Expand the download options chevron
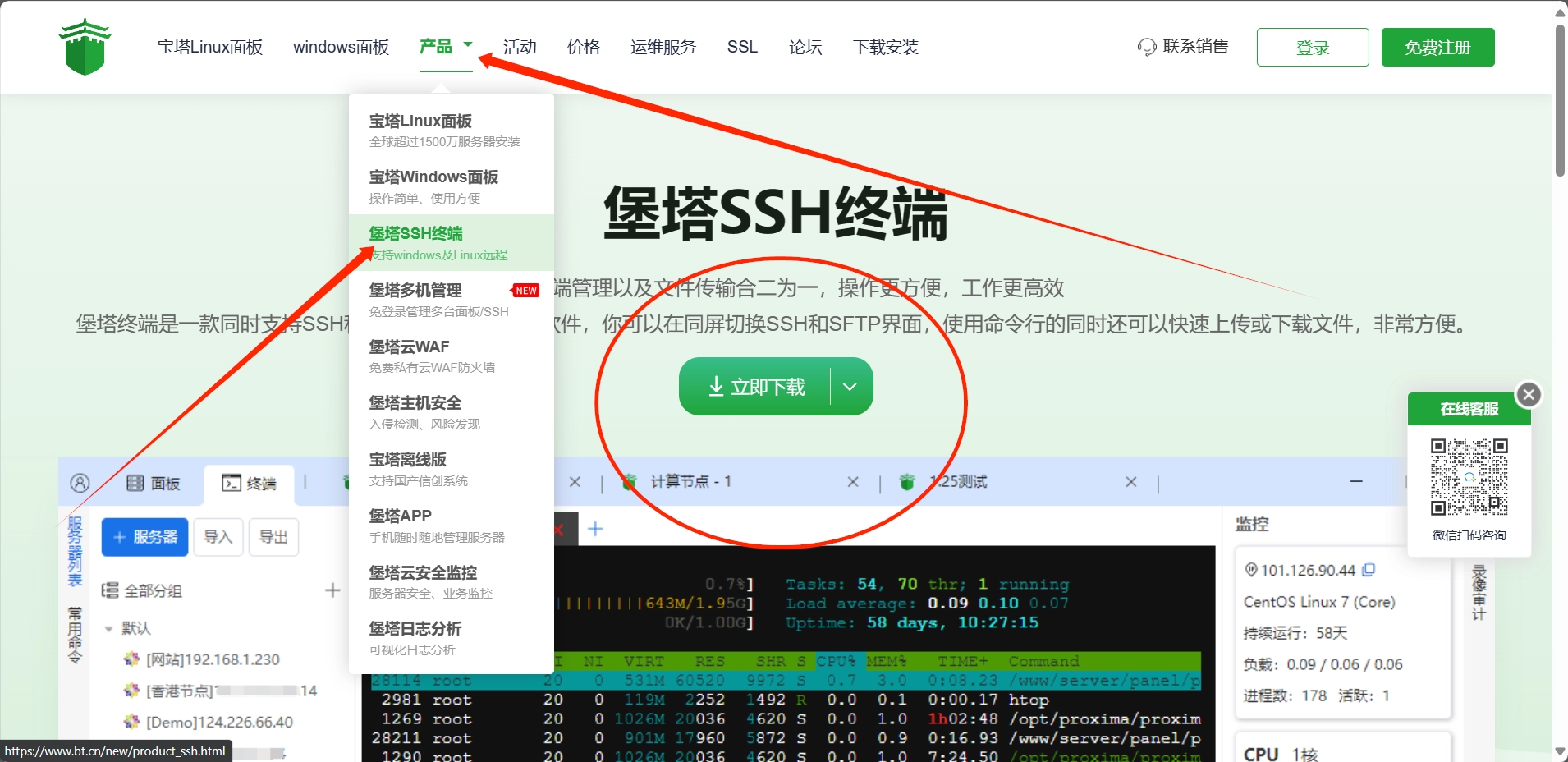Image resolution: width=1568 pixels, height=762 pixels. [850, 387]
